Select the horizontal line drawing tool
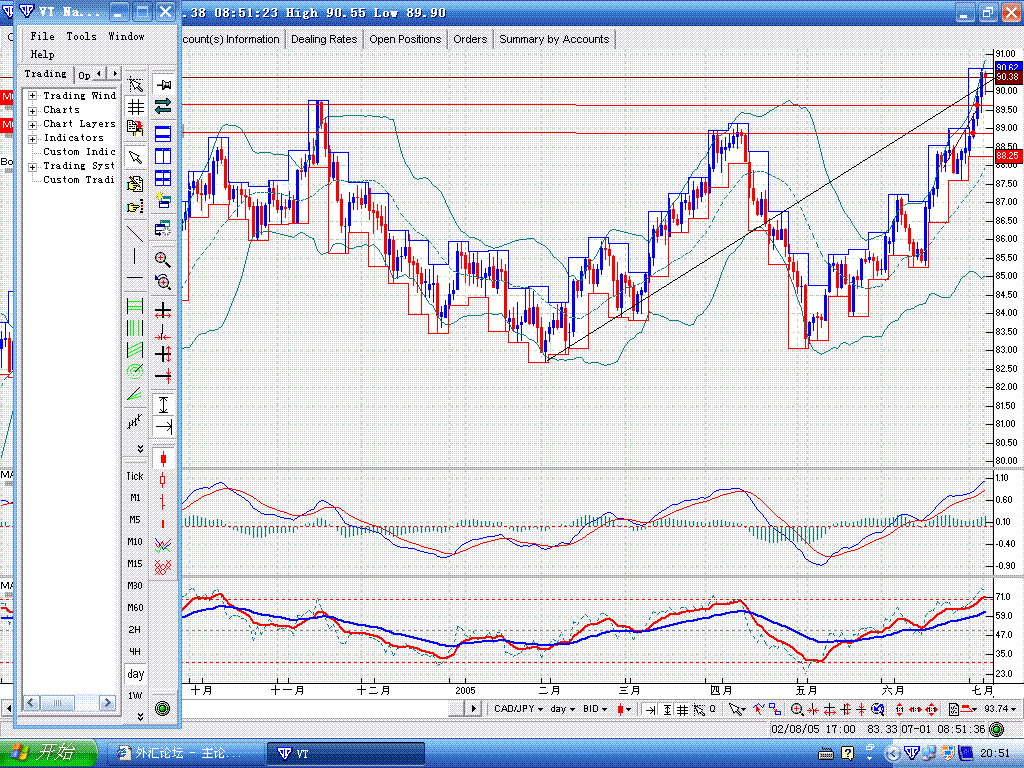Viewport: 1024px width, 768px height. click(135, 278)
